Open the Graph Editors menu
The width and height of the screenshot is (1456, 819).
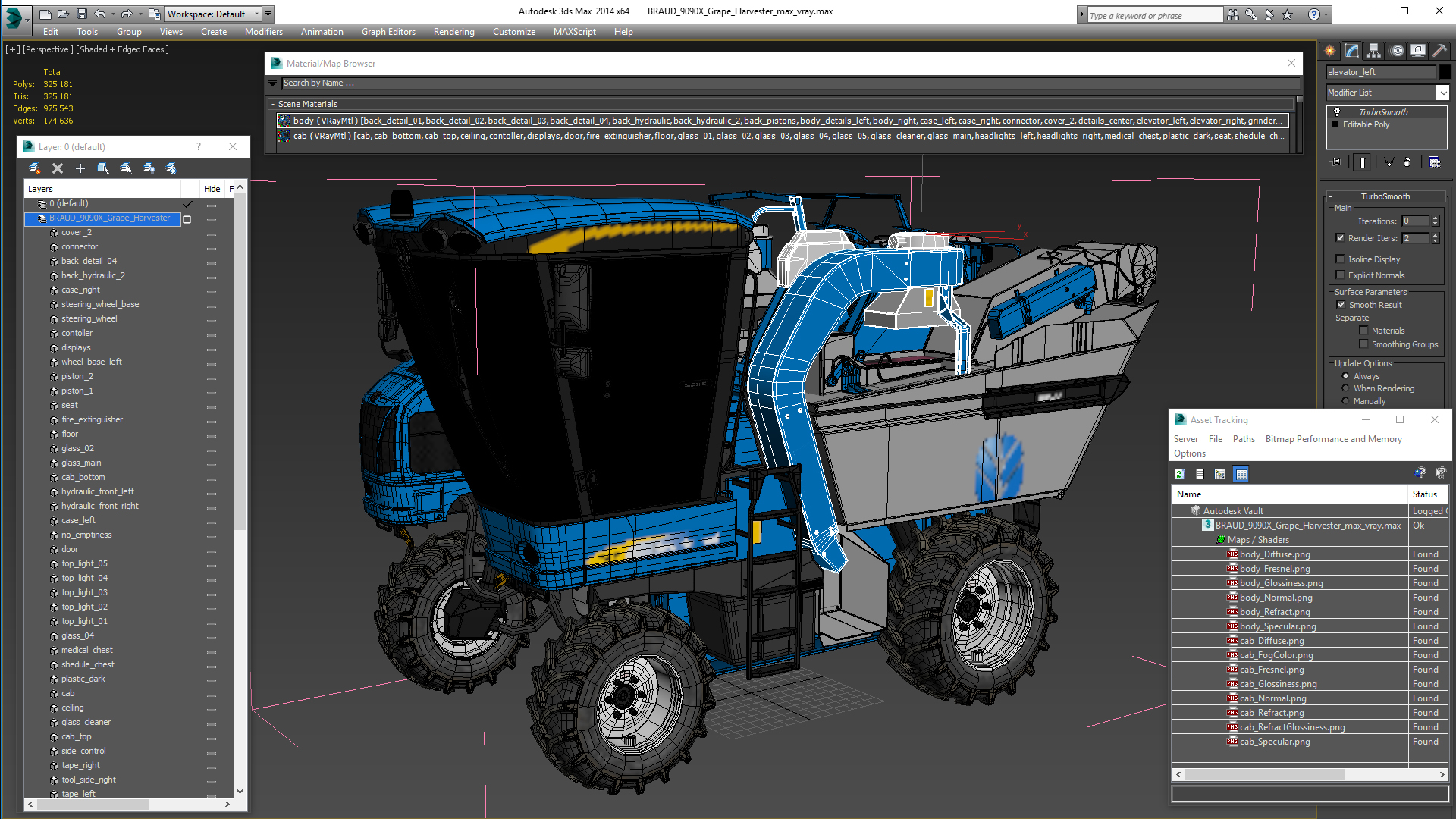(x=388, y=32)
